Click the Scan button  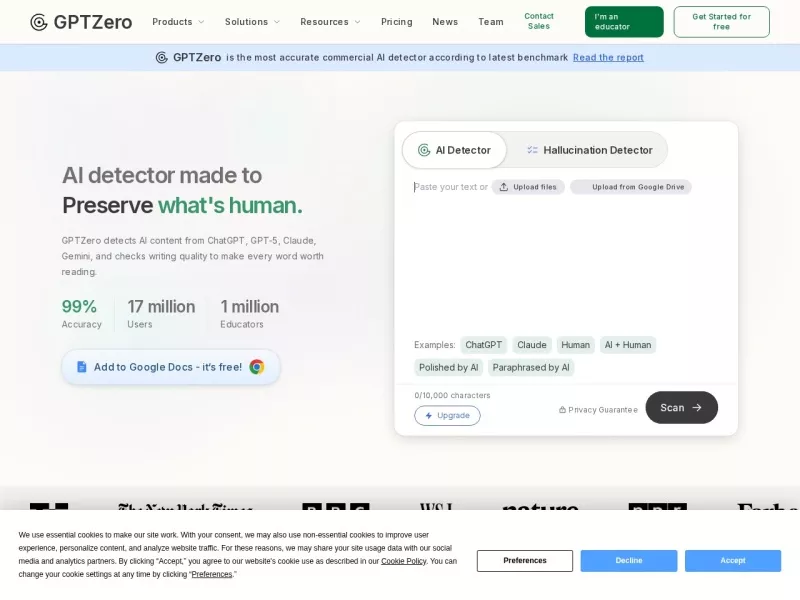682,408
